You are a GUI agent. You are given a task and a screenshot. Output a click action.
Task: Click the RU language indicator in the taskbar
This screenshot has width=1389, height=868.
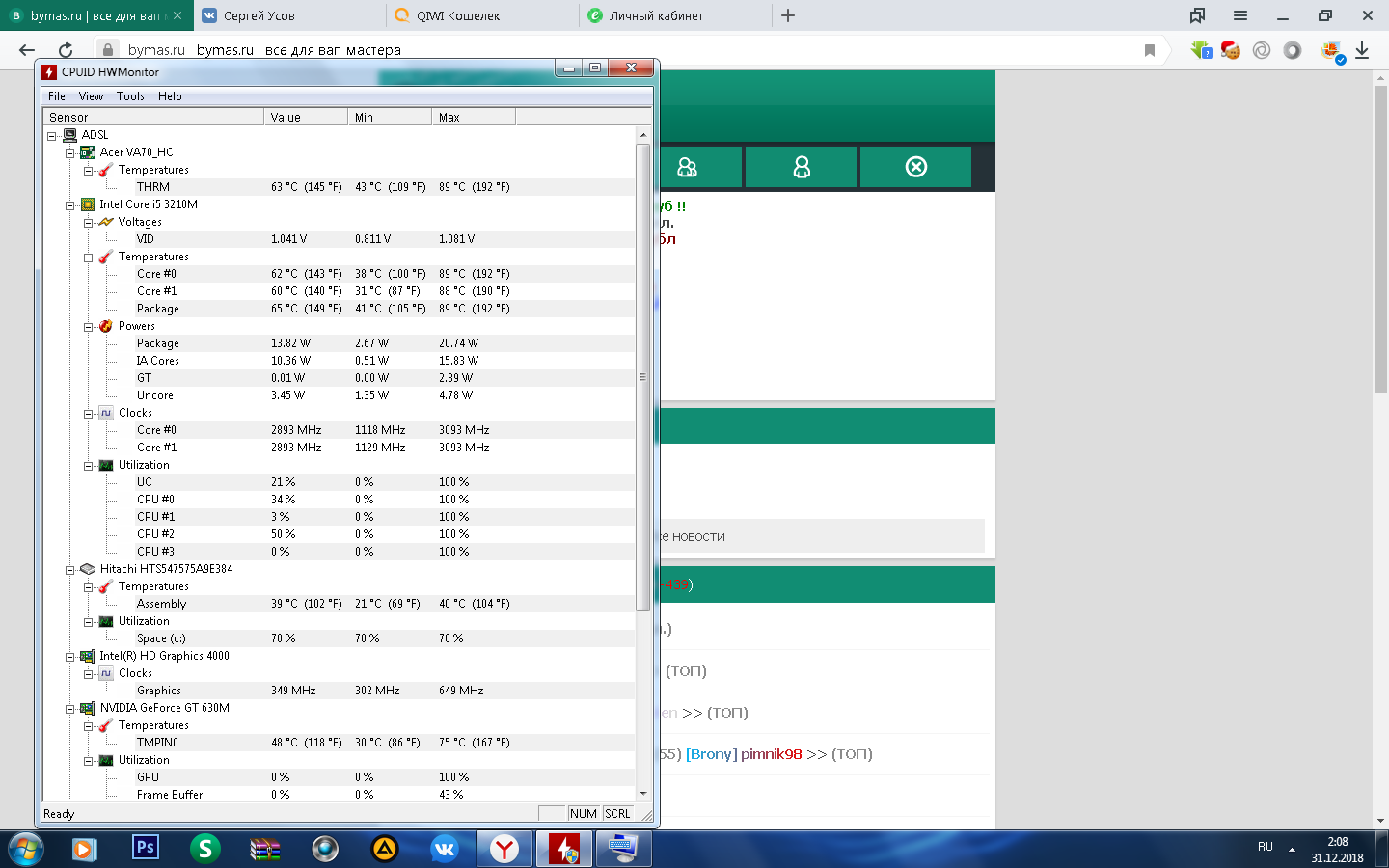pyautogui.click(x=1266, y=847)
